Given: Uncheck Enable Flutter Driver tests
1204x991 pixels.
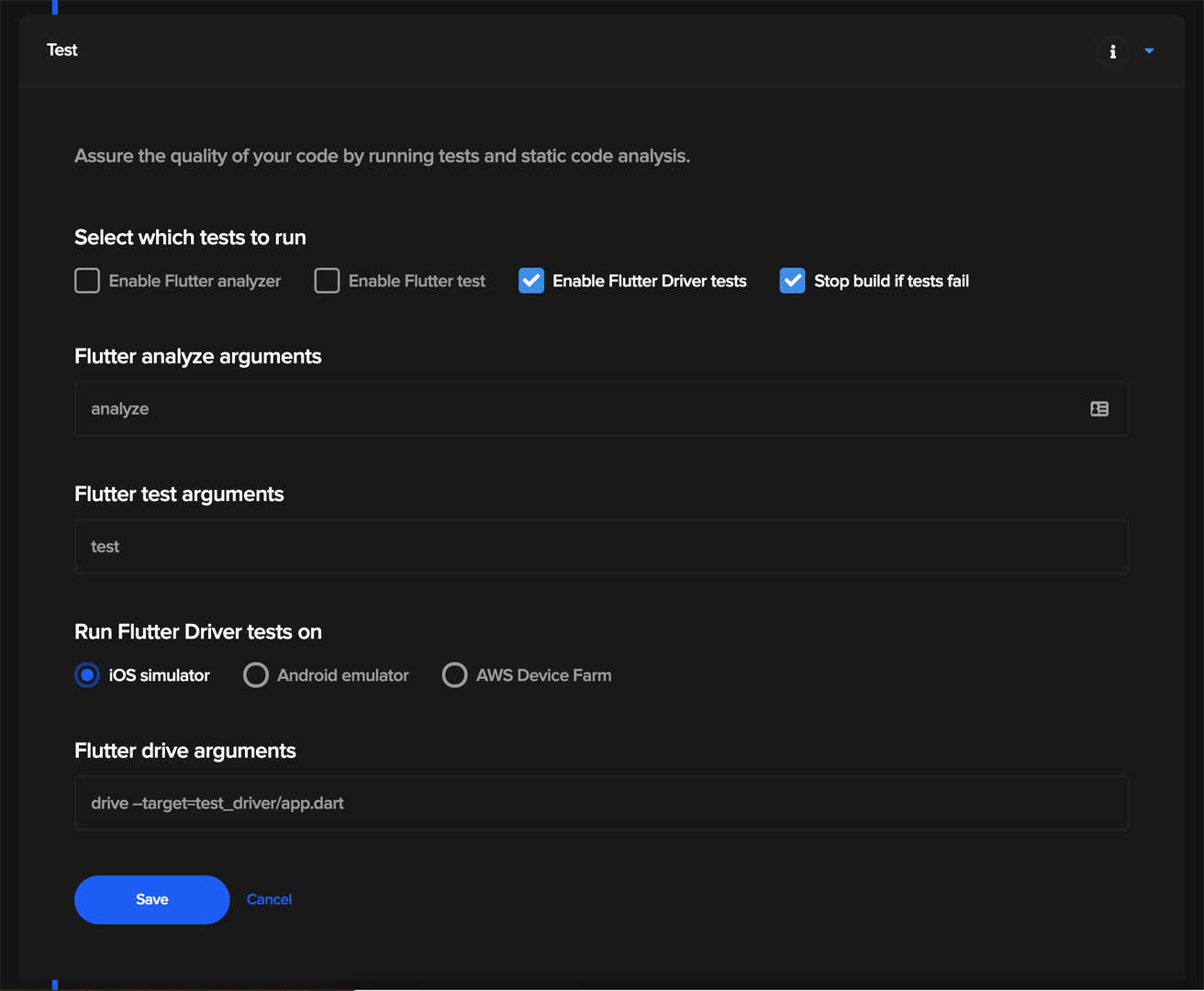Looking at the screenshot, I should [531, 281].
